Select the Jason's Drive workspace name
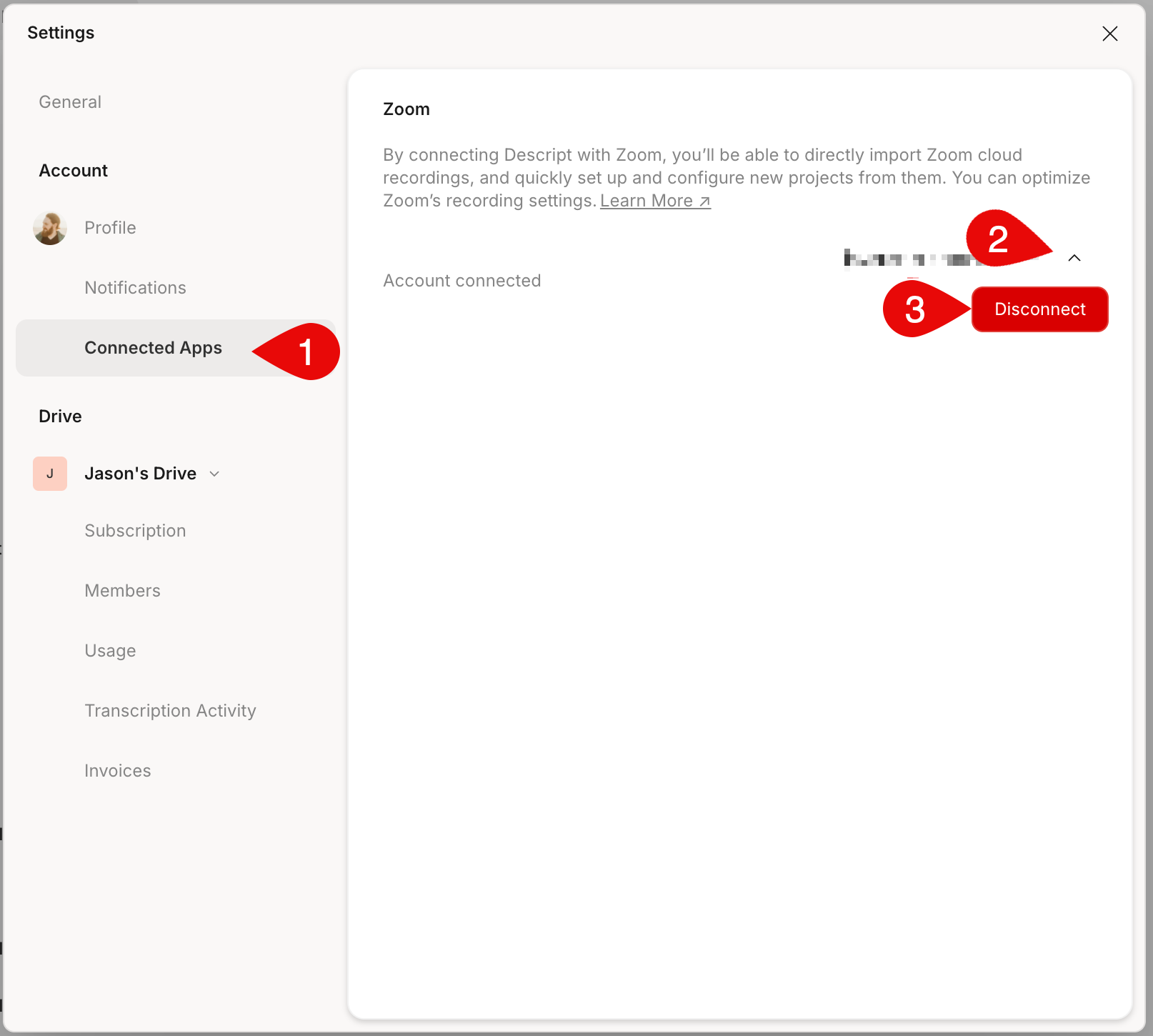This screenshot has height=1036, width=1153. tap(140, 474)
